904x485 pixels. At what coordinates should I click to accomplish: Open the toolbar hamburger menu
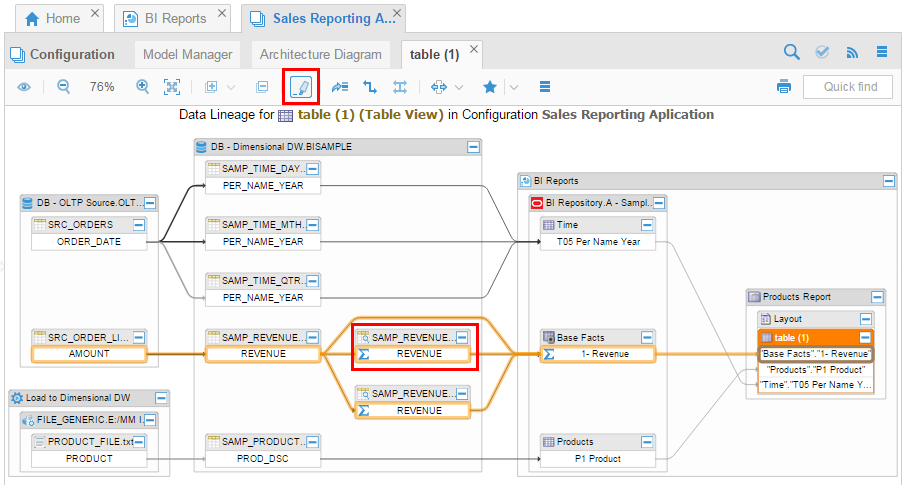(x=545, y=87)
